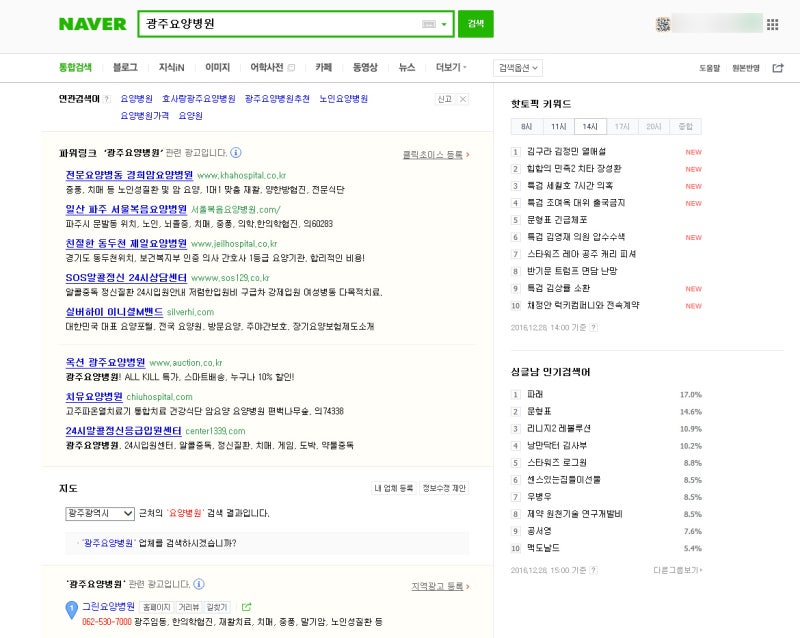The width and height of the screenshot is (800, 638).
Task: Open the 동영상 tab
Action: [x=365, y=67]
